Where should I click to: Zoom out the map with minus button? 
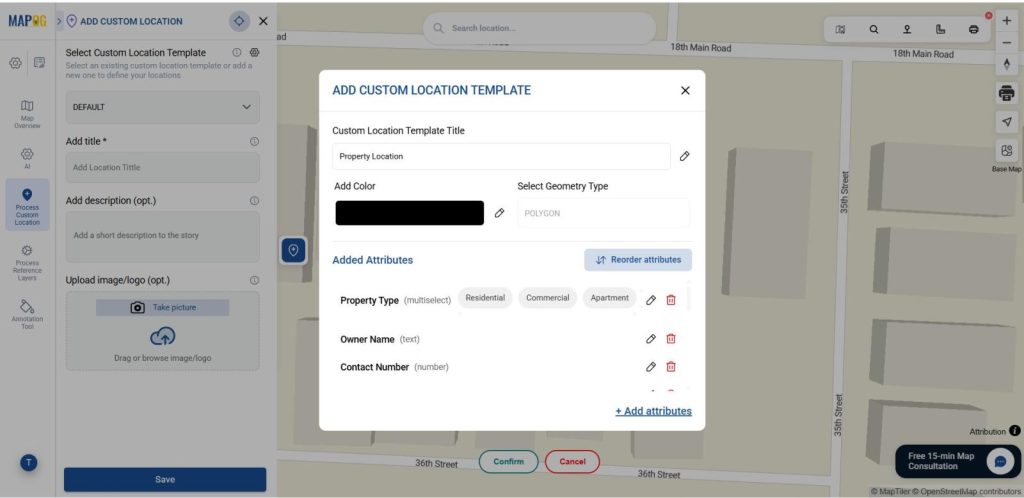click(x=1006, y=42)
